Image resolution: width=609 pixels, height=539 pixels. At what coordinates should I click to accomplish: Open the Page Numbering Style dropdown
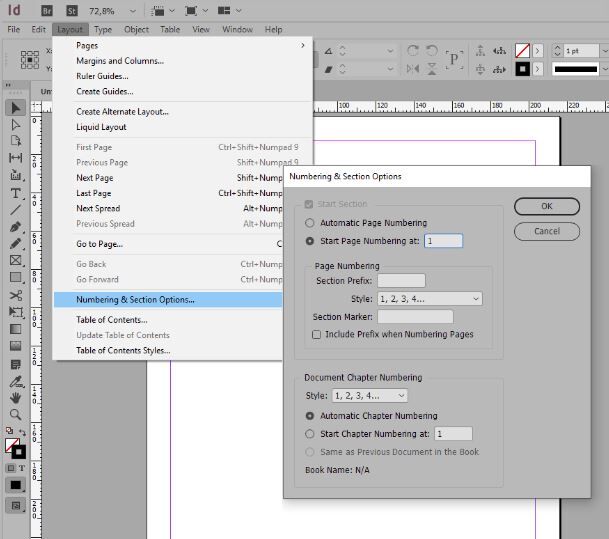pos(430,299)
